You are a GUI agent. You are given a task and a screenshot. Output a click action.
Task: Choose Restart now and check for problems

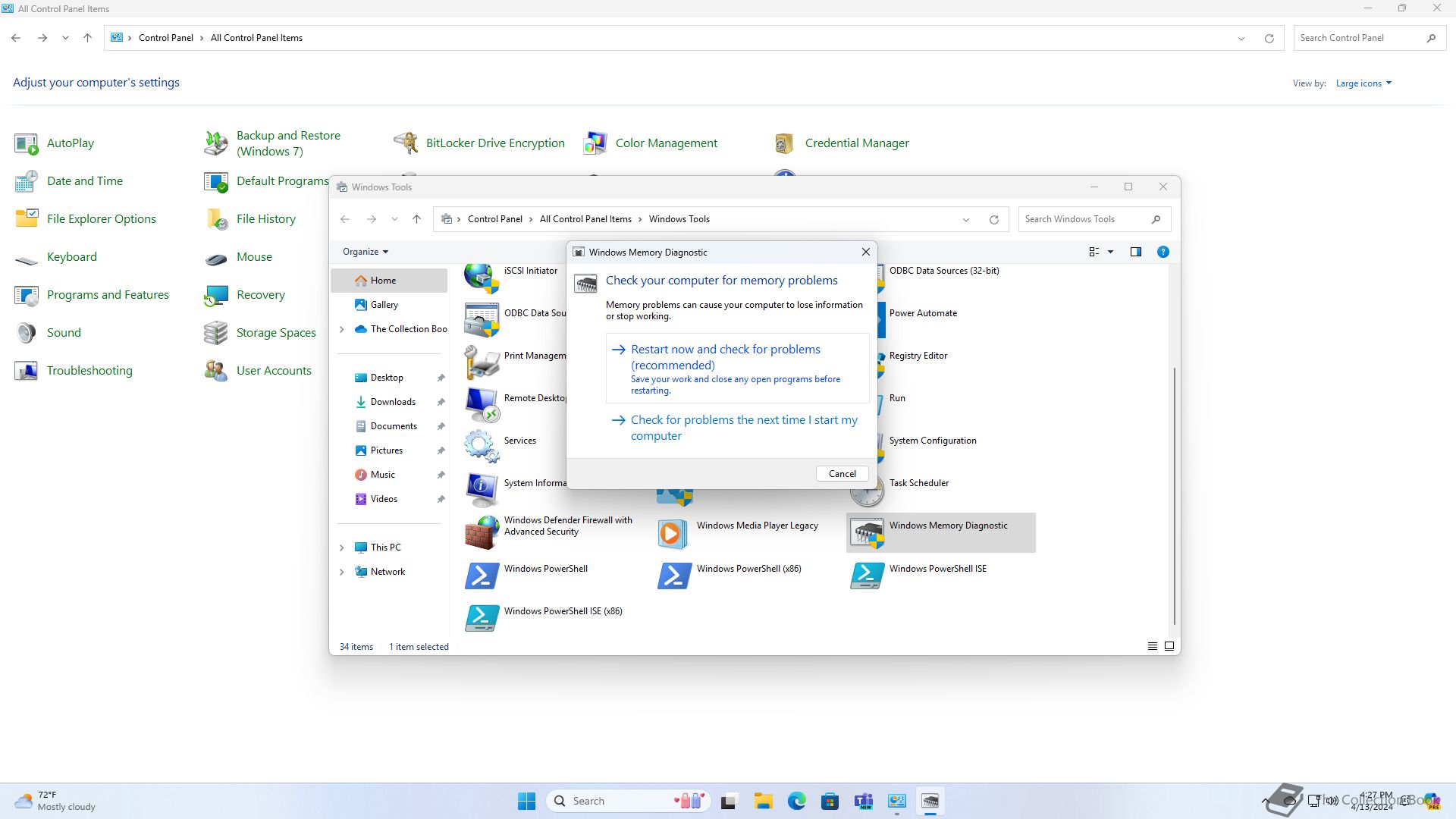pyautogui.click(x=737, y=369)
